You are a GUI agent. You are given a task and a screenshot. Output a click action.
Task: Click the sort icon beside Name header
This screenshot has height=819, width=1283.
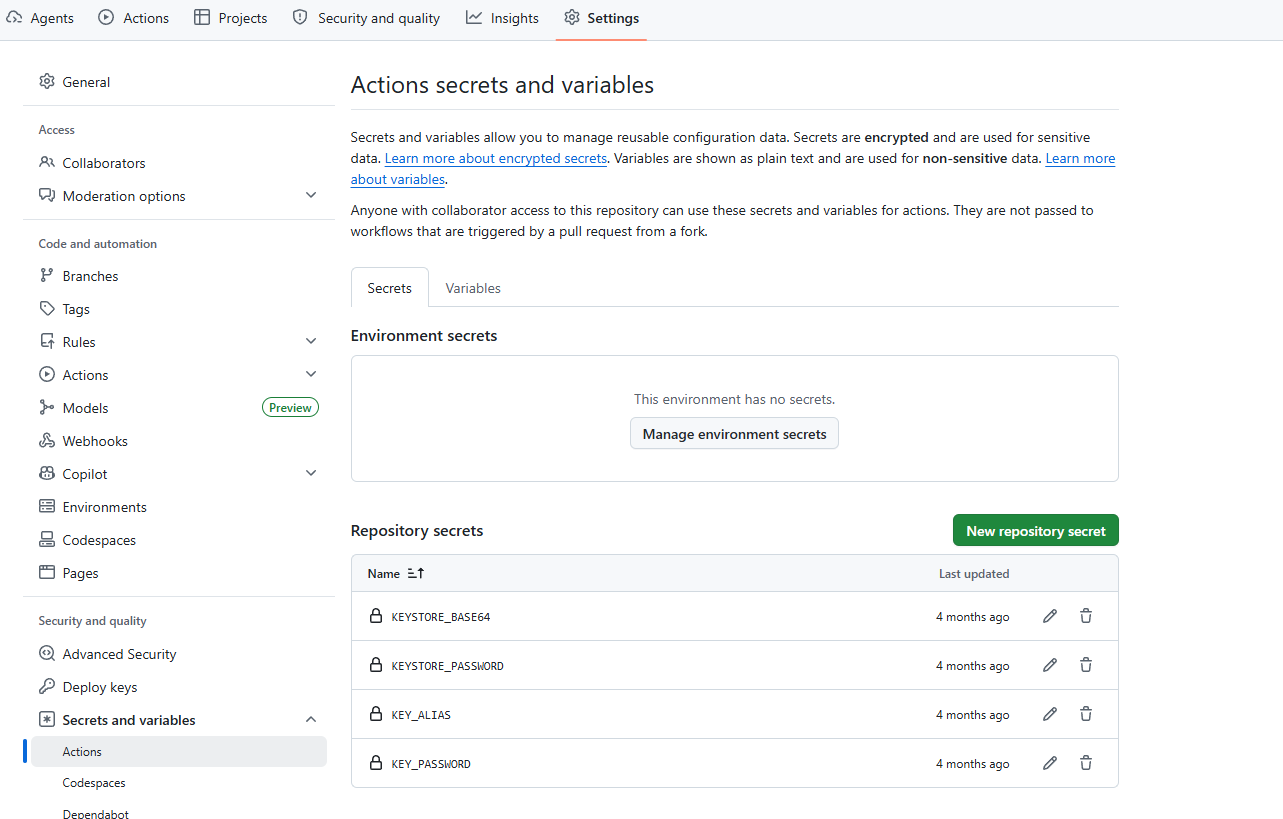coord(416,574)
